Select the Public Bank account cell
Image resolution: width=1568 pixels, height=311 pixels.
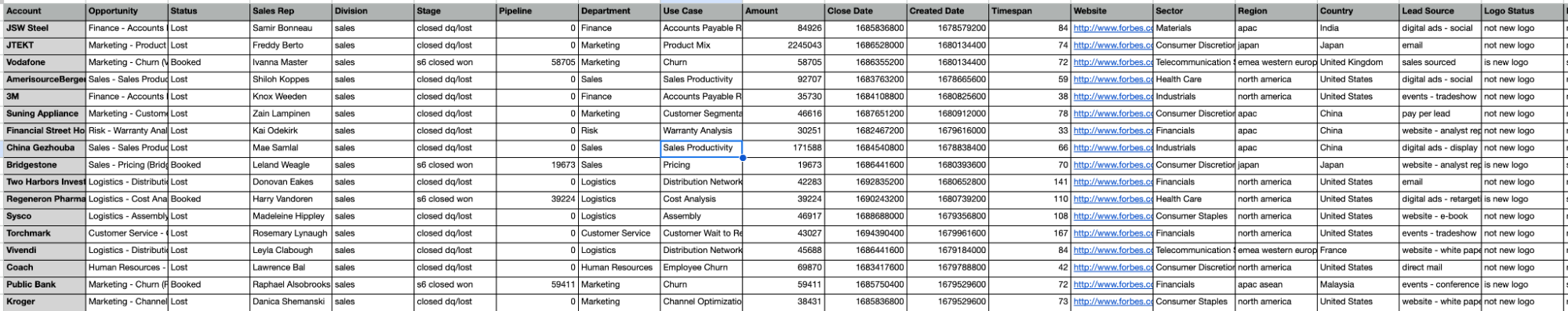[x=44, y=284]
